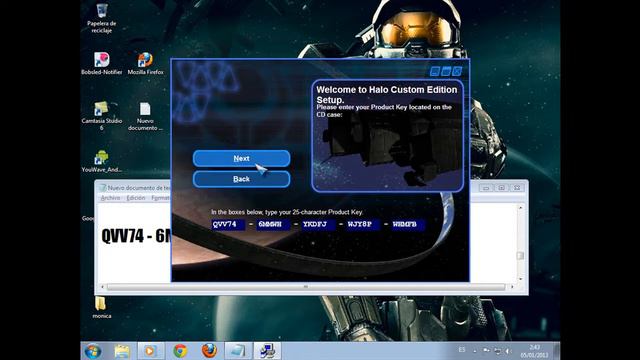Click Notepad horizontal scrollbar
The width and height of the screenshot is (640, 360).
point(306,287)
